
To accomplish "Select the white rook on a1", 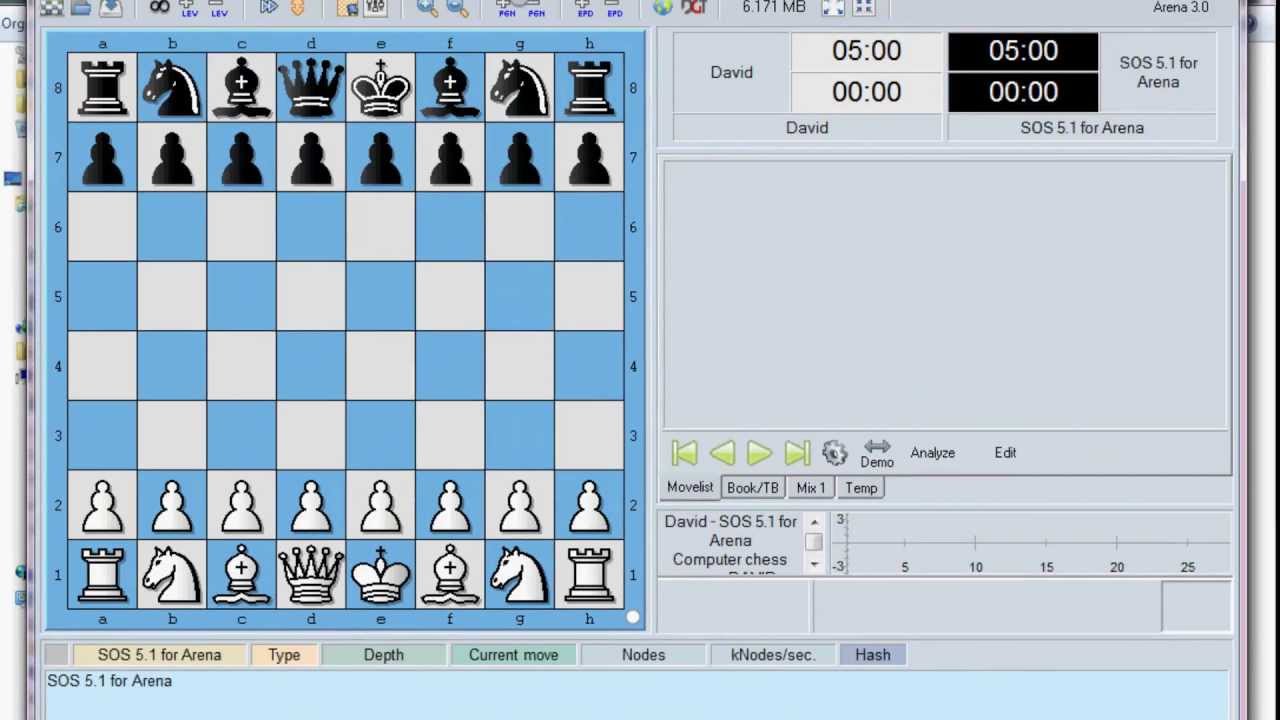I will (102, 574).
